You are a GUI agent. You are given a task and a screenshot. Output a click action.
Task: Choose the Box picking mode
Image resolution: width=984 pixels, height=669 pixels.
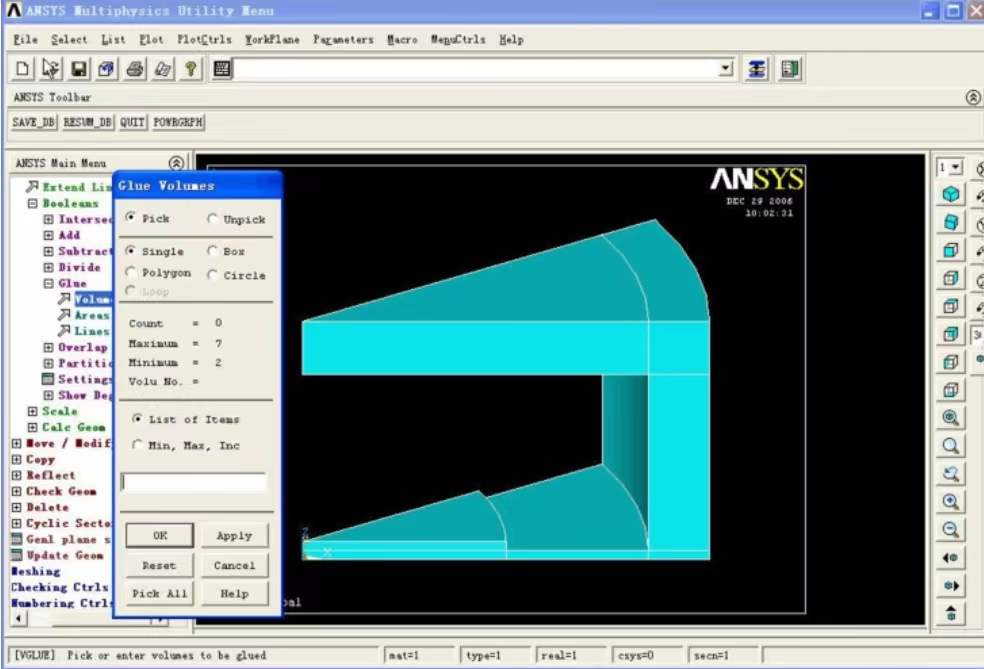[x=213, y=252]
